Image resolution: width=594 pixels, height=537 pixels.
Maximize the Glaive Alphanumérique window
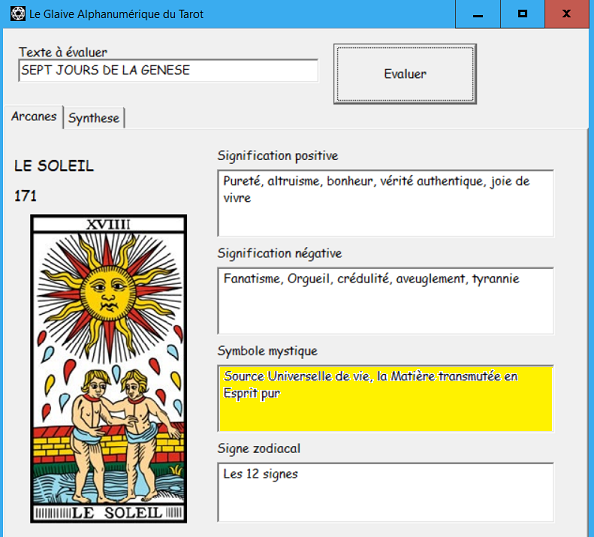point(522,14)
